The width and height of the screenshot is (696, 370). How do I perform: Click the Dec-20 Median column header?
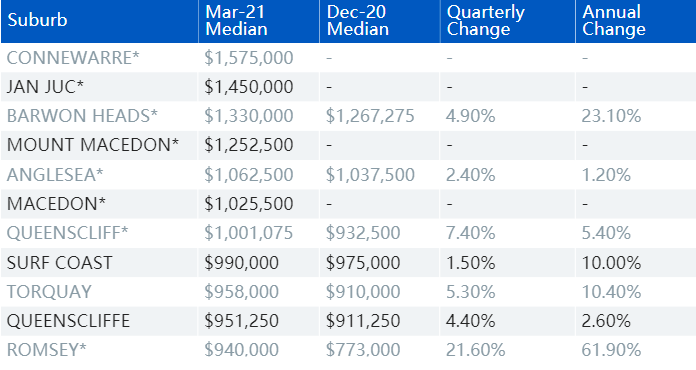point(358,20)
